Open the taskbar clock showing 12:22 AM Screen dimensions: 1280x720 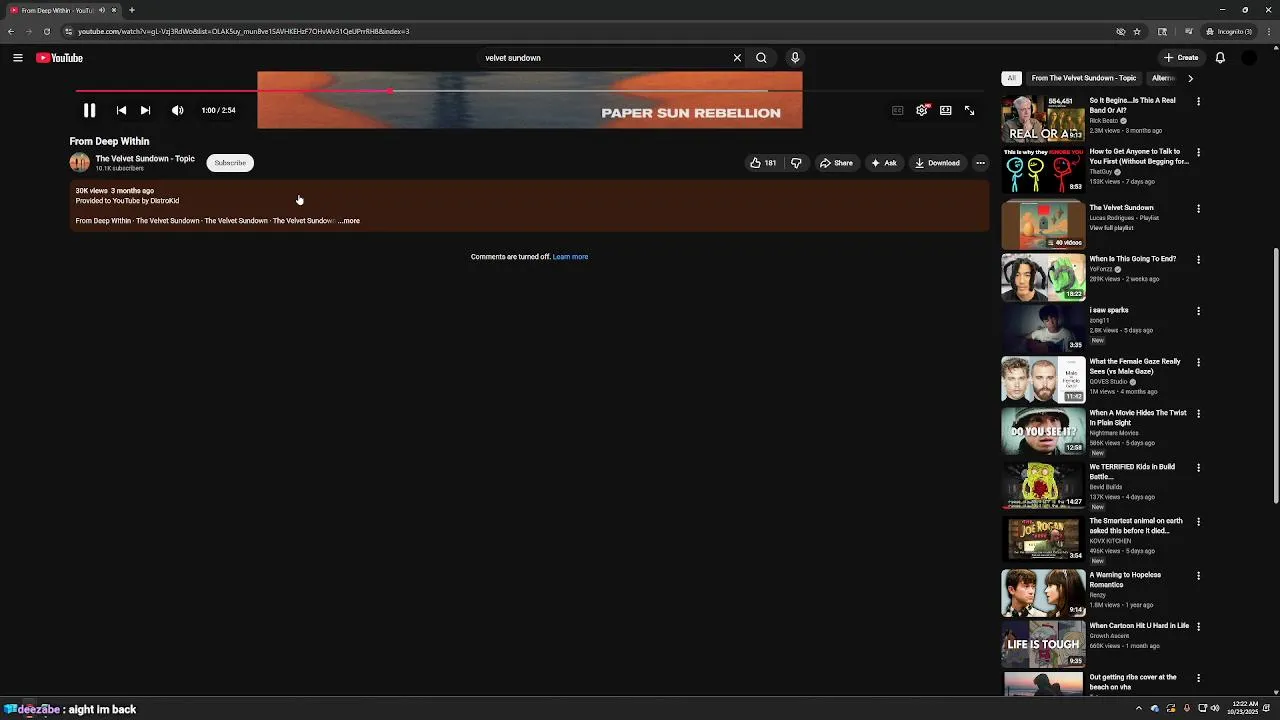pos(1245,709)
